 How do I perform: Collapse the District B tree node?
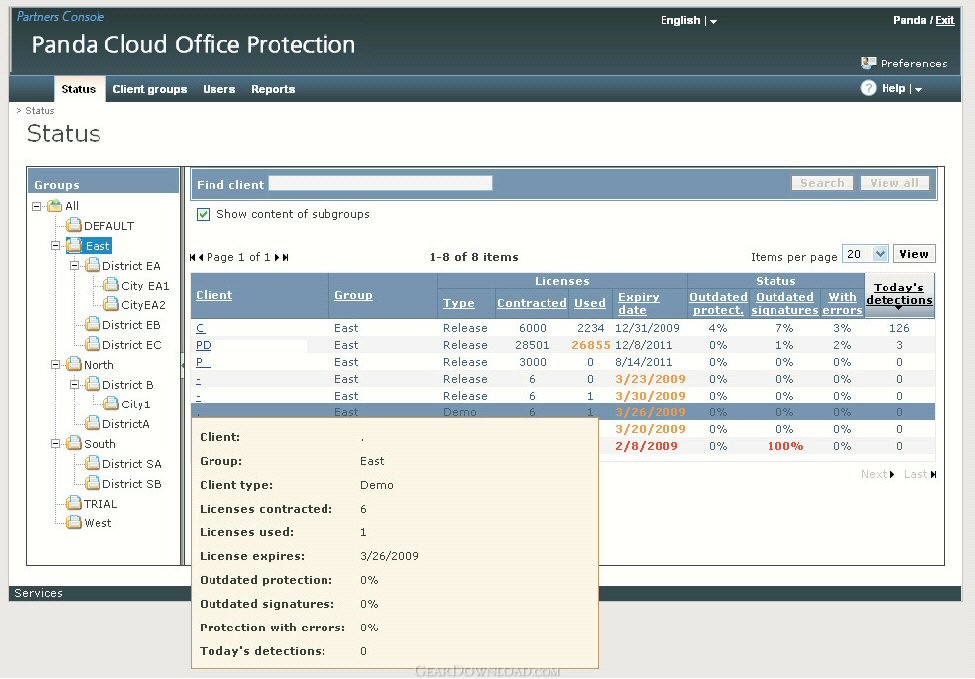pos(75,384)
